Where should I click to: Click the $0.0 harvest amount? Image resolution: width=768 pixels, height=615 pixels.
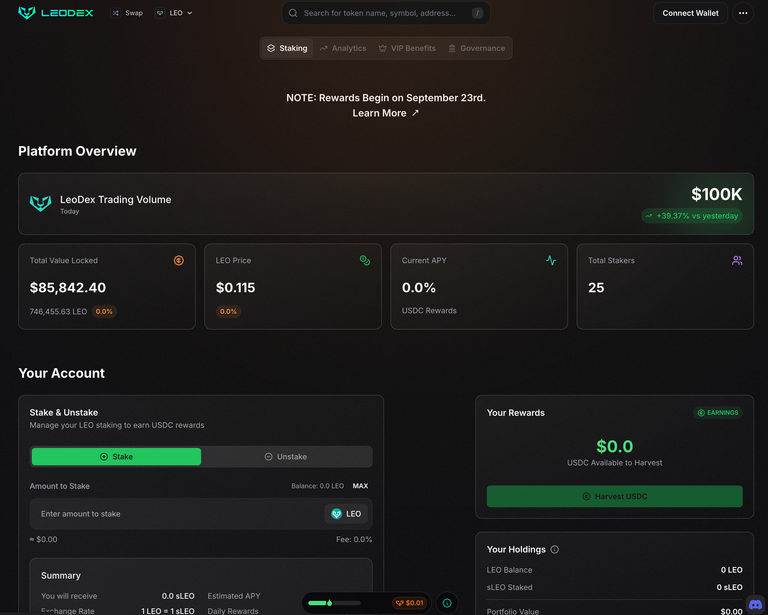[615, 446]
